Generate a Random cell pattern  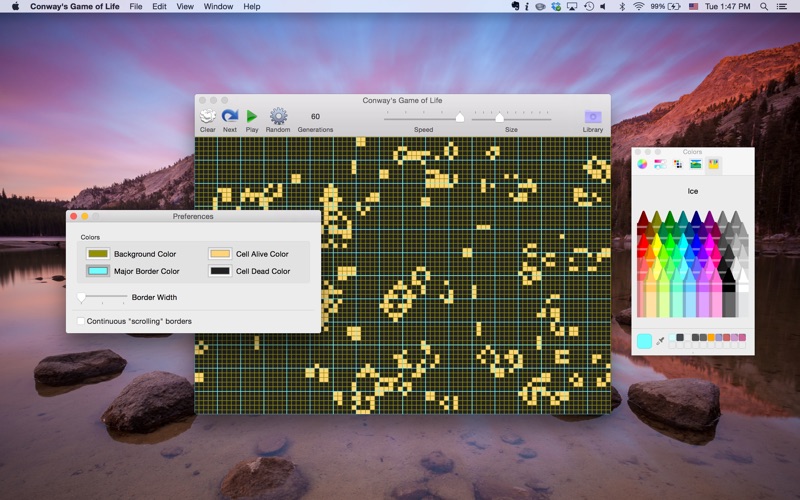(278, 120)
